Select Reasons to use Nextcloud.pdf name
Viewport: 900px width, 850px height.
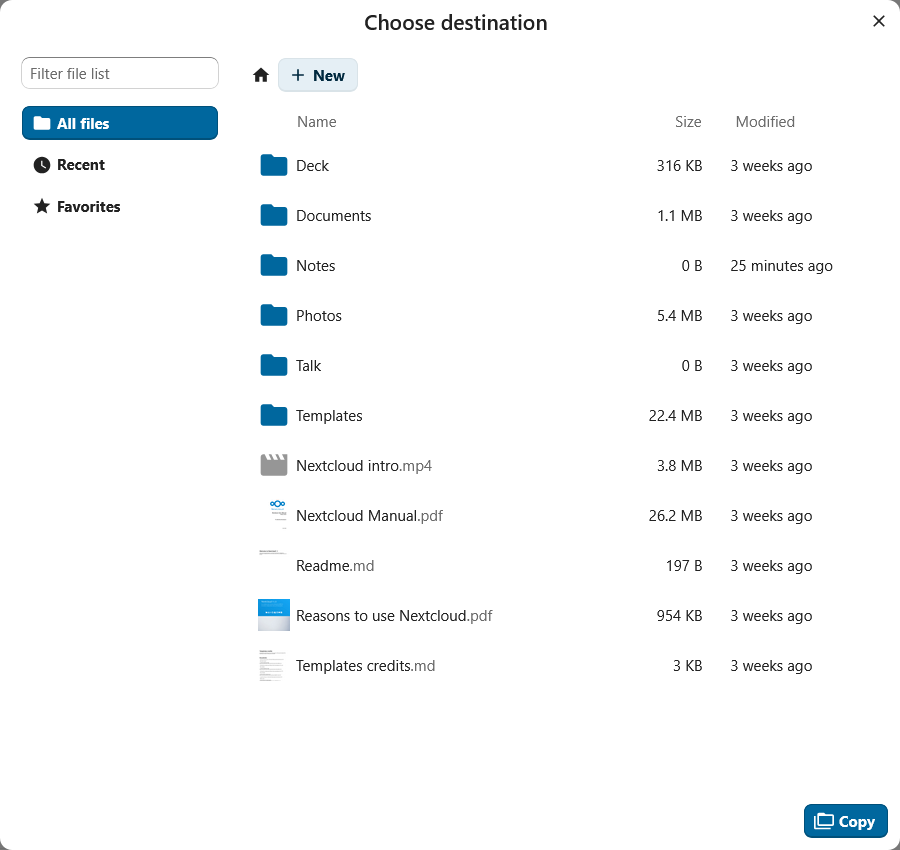(394, 615)
